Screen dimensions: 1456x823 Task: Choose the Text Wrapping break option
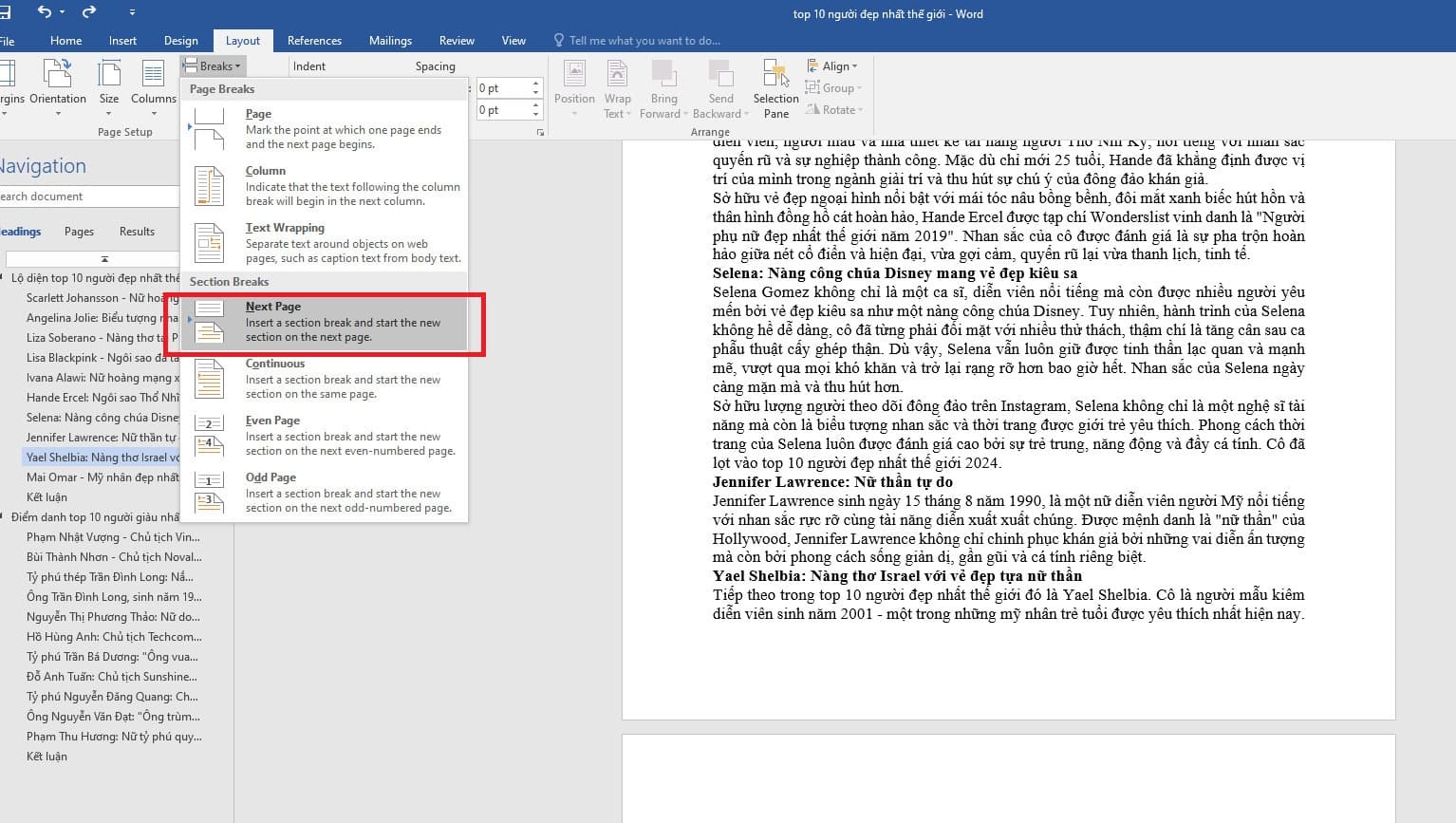point(325,242)
